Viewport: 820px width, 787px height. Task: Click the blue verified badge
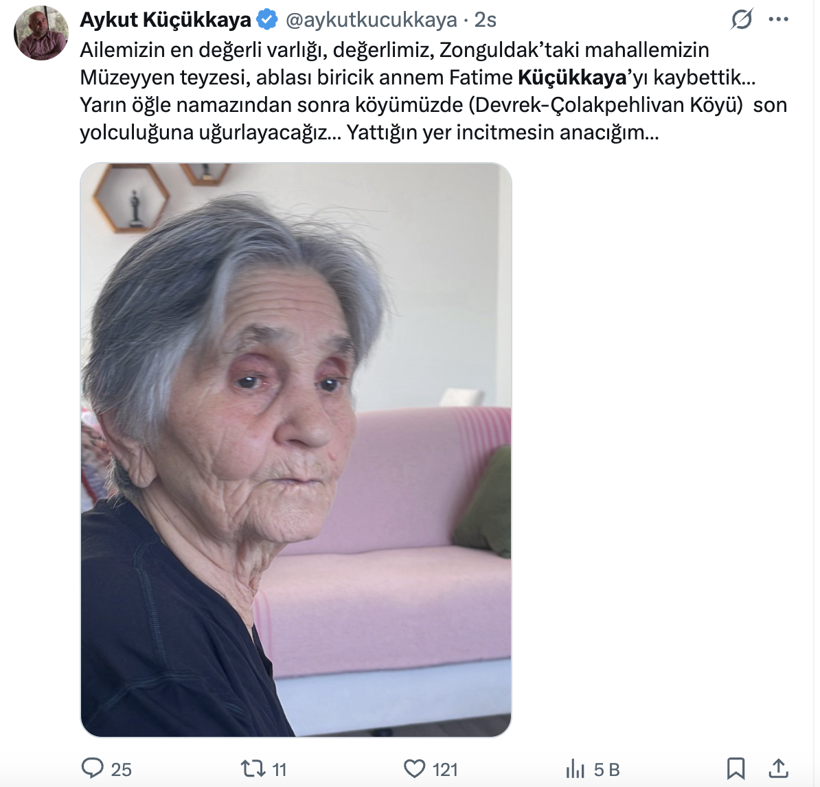pos(268,20)
